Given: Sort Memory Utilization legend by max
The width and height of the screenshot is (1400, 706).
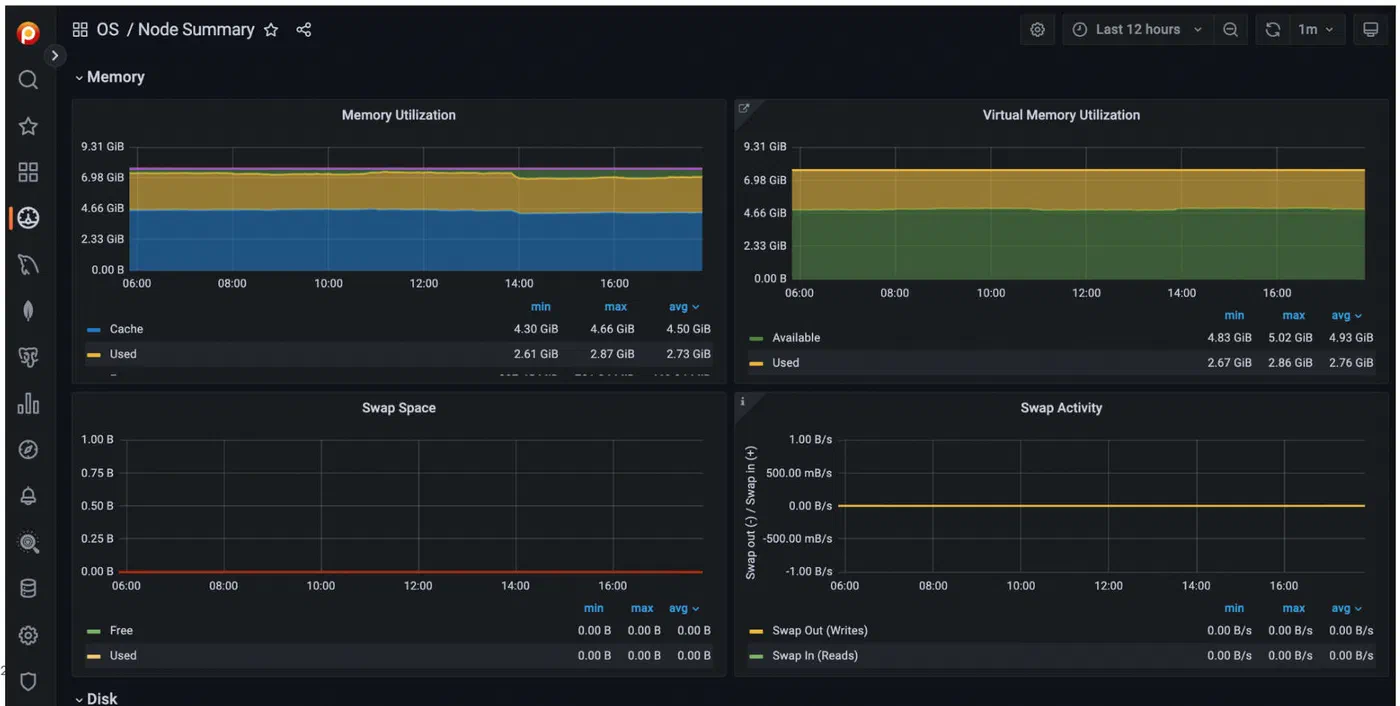Looking at the screenshot, I should pos(615,307).
